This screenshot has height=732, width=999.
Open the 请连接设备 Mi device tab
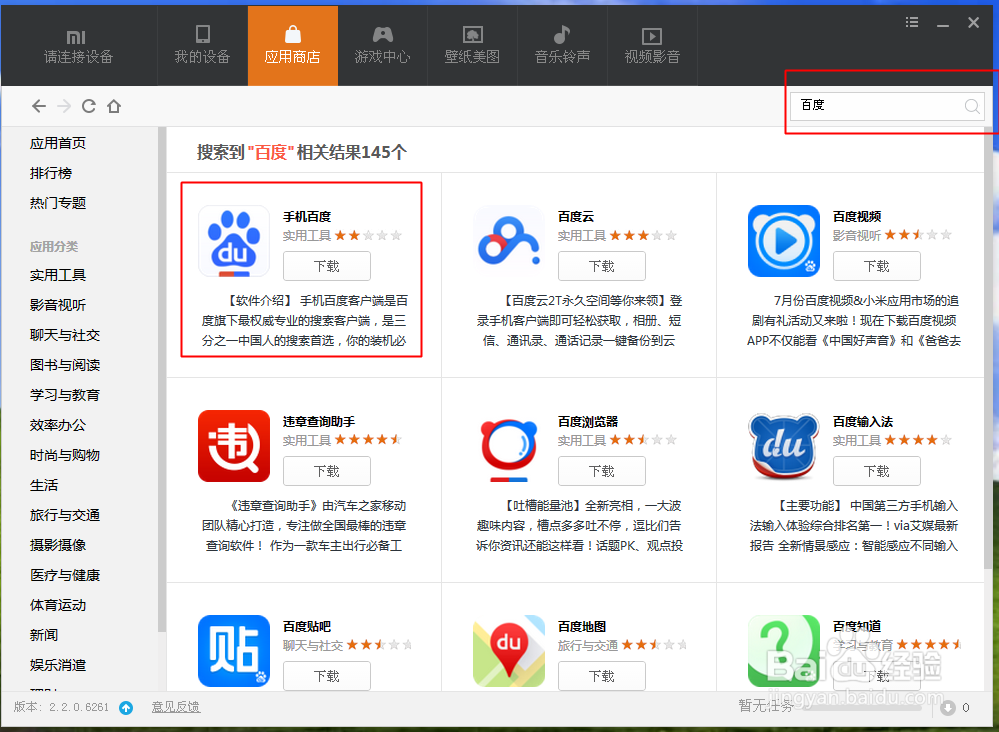click(x=78, y=46)
